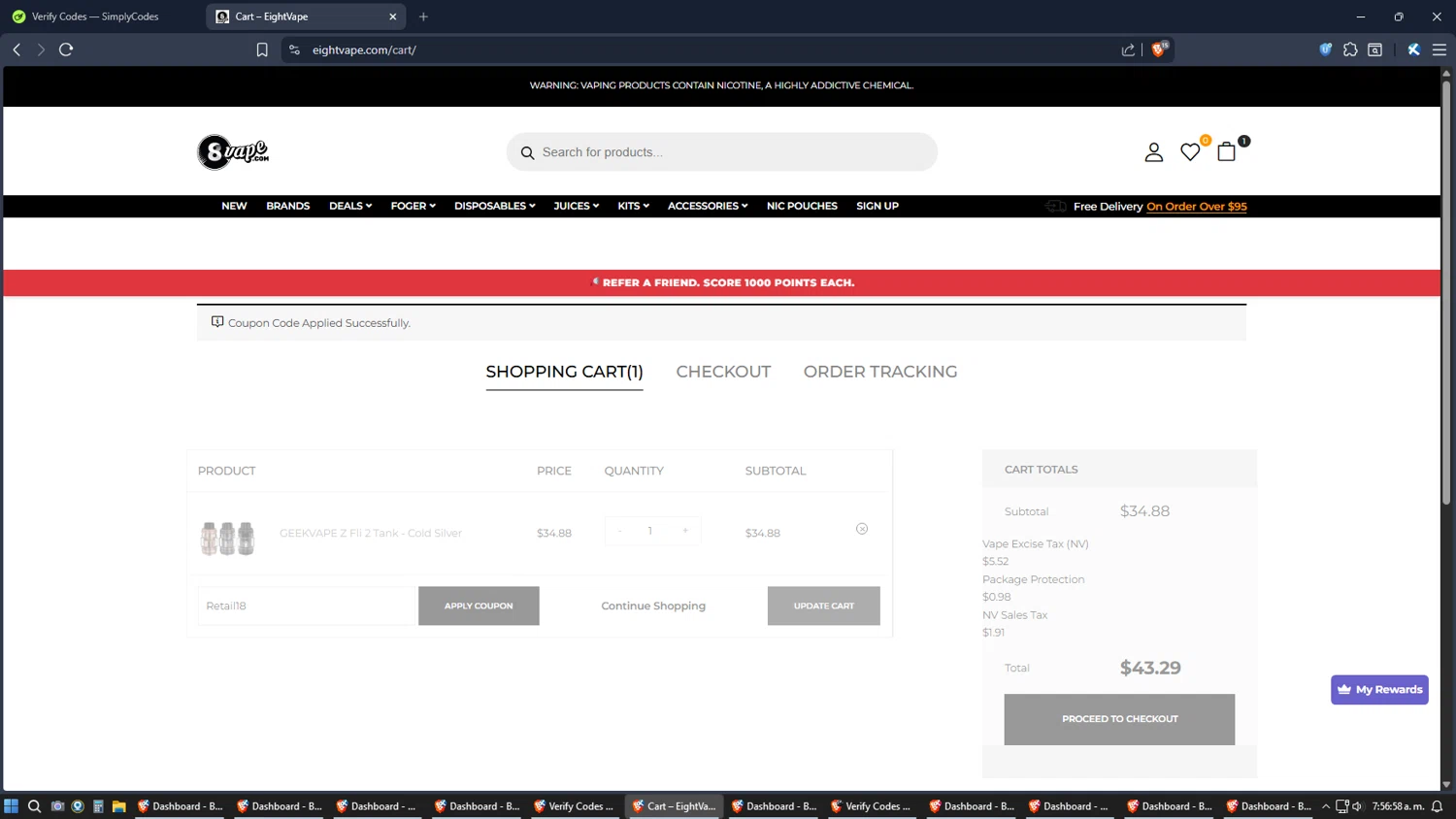
Task: Open the browser hamburger menu
Action: [1439, 49]
